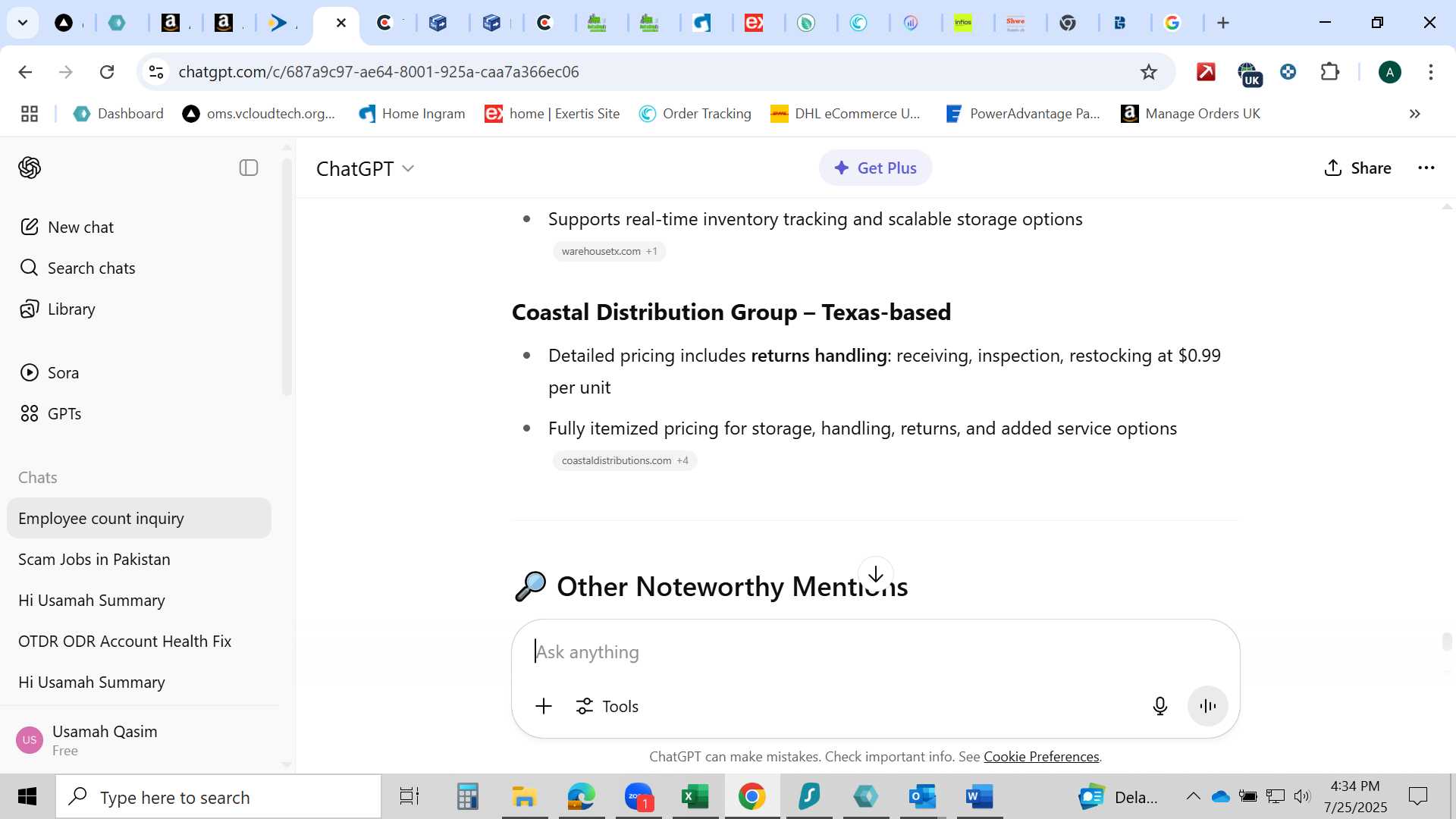Open the Home Ingram bookmark
This screenshot has height=819, width=1456.
[412, 114]
